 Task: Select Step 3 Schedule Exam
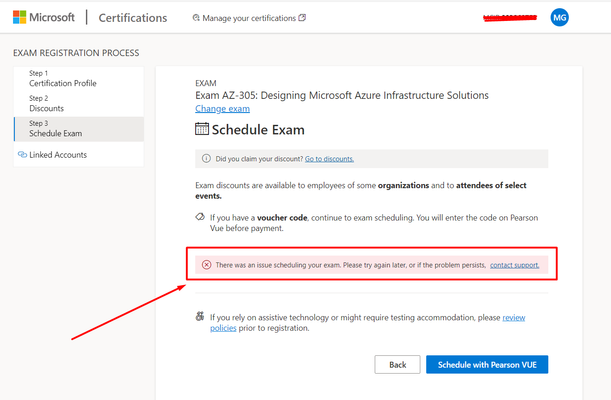(x=79, y=129)
